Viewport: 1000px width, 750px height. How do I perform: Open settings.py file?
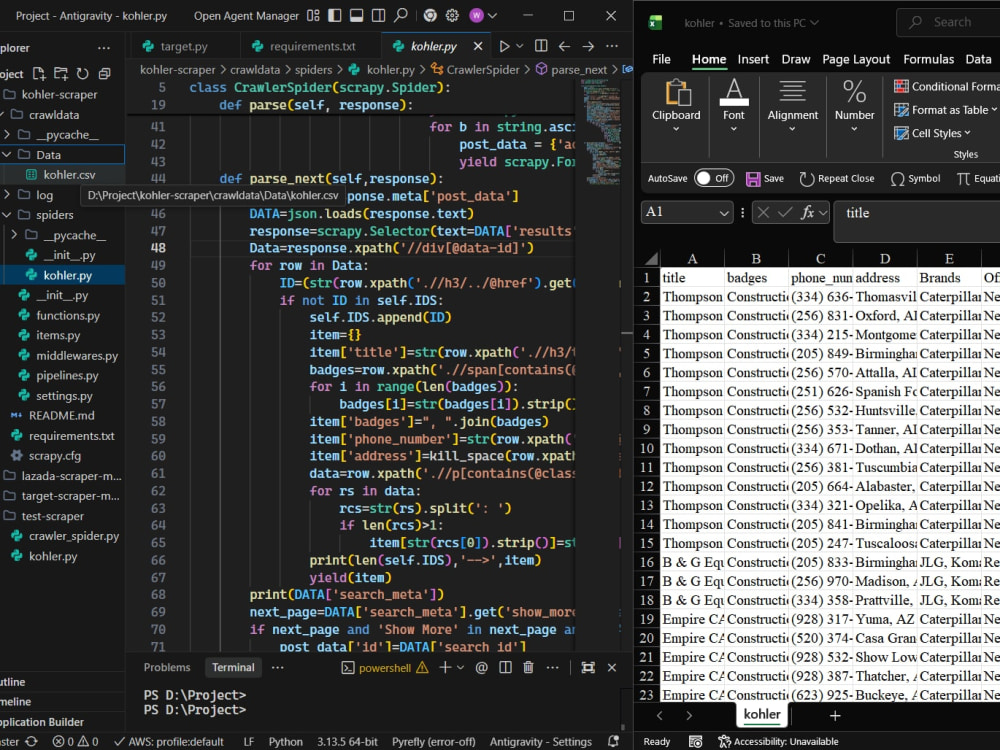(62, 396)
